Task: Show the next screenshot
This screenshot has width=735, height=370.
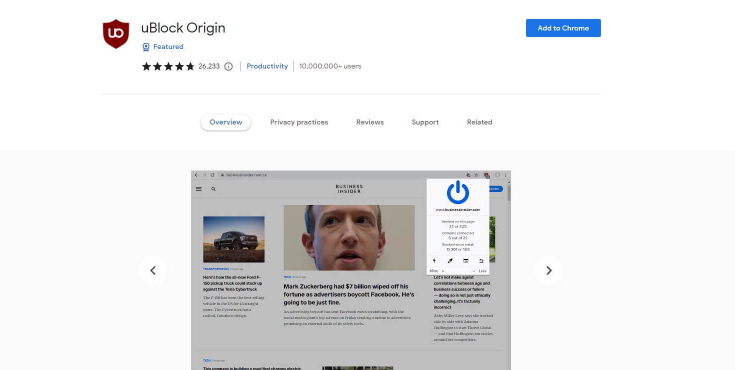Action: pyautogui.click(x=549, y=271)
